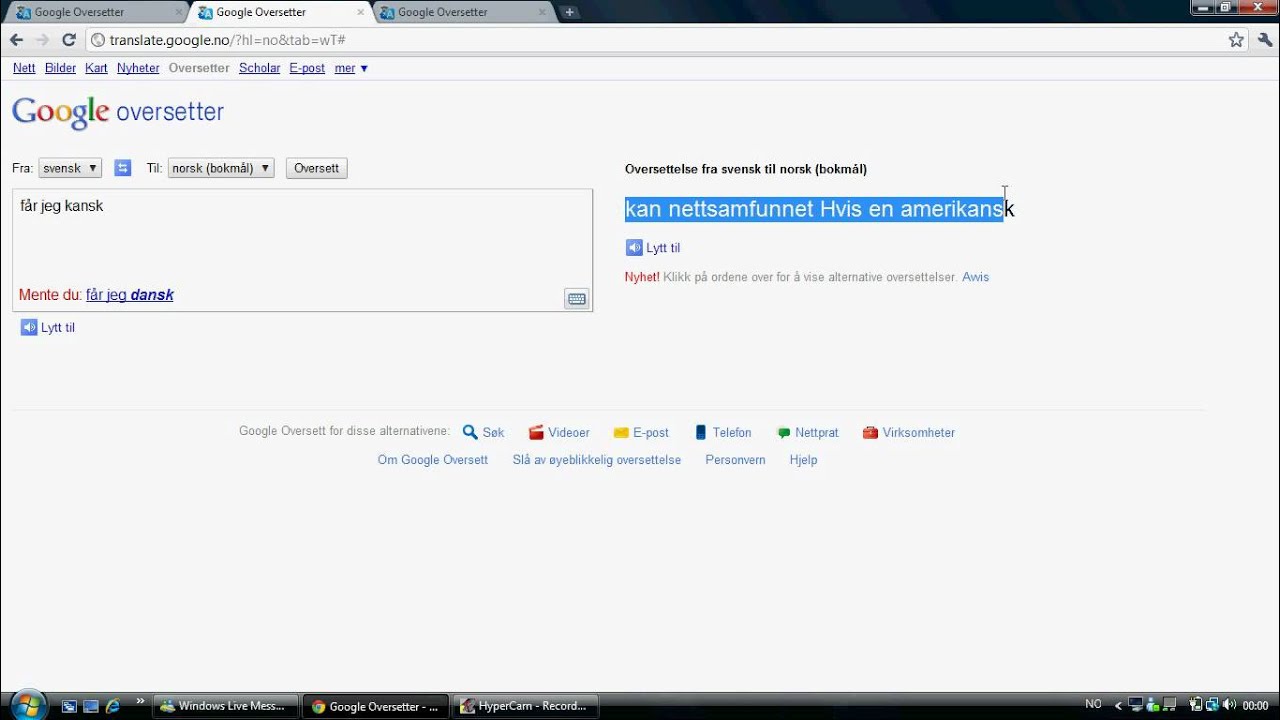Show hidden tray icons arrow

point(1118,705)
